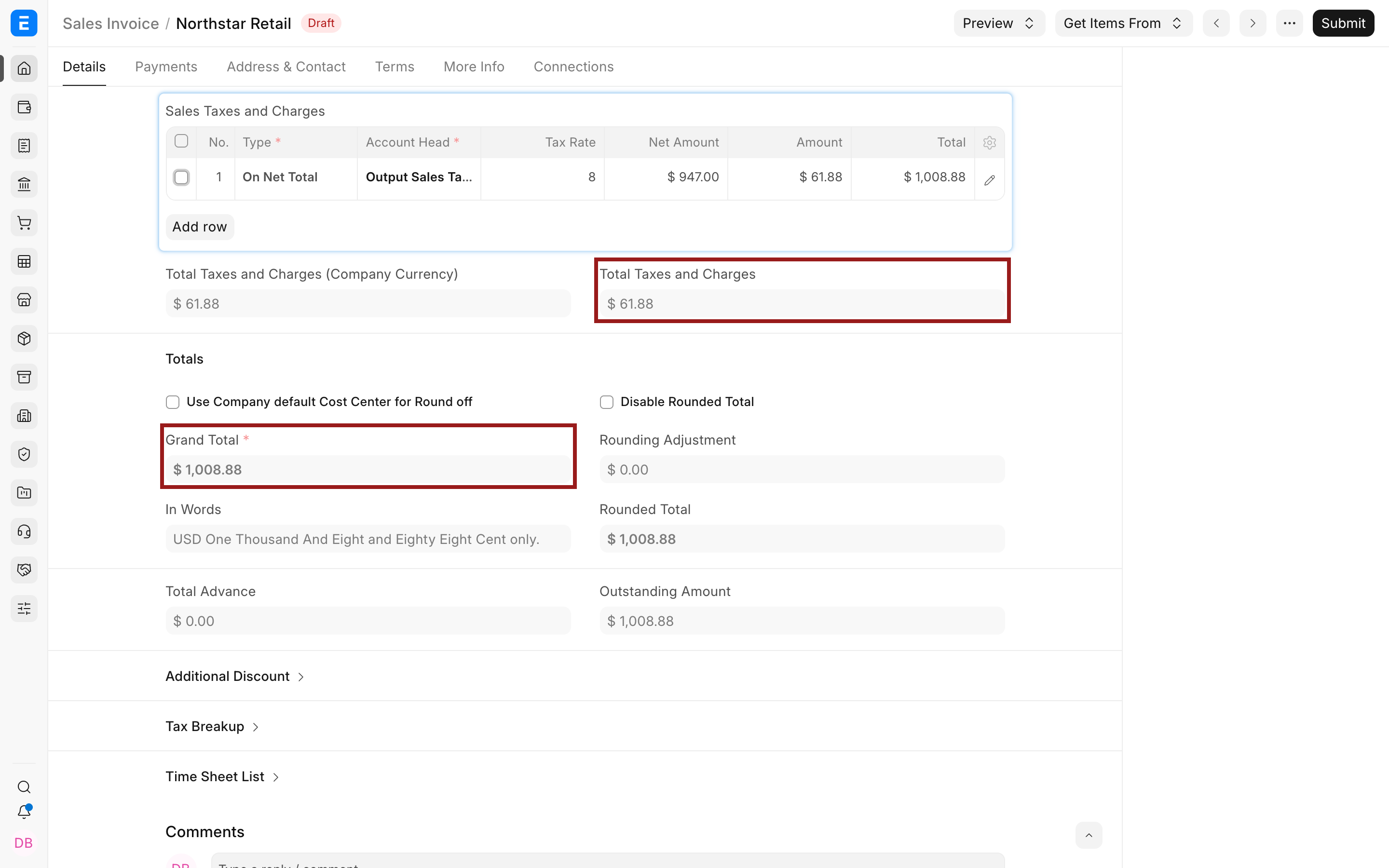
Task: Open the storefront icon in sidebar
Action: [24, 299]
